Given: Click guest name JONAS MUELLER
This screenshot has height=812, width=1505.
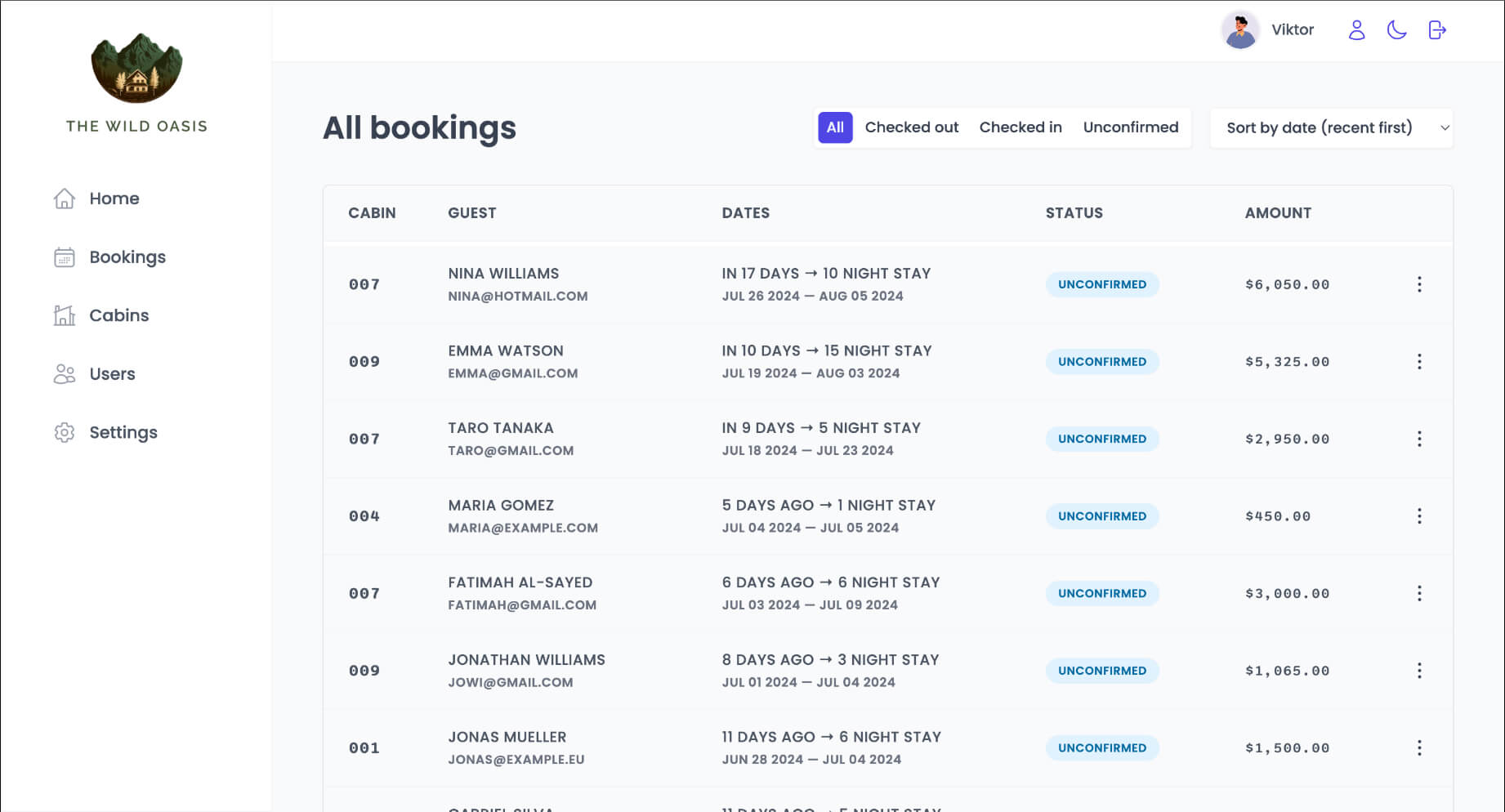Looking at the screenshot, I should coord(507,737).
